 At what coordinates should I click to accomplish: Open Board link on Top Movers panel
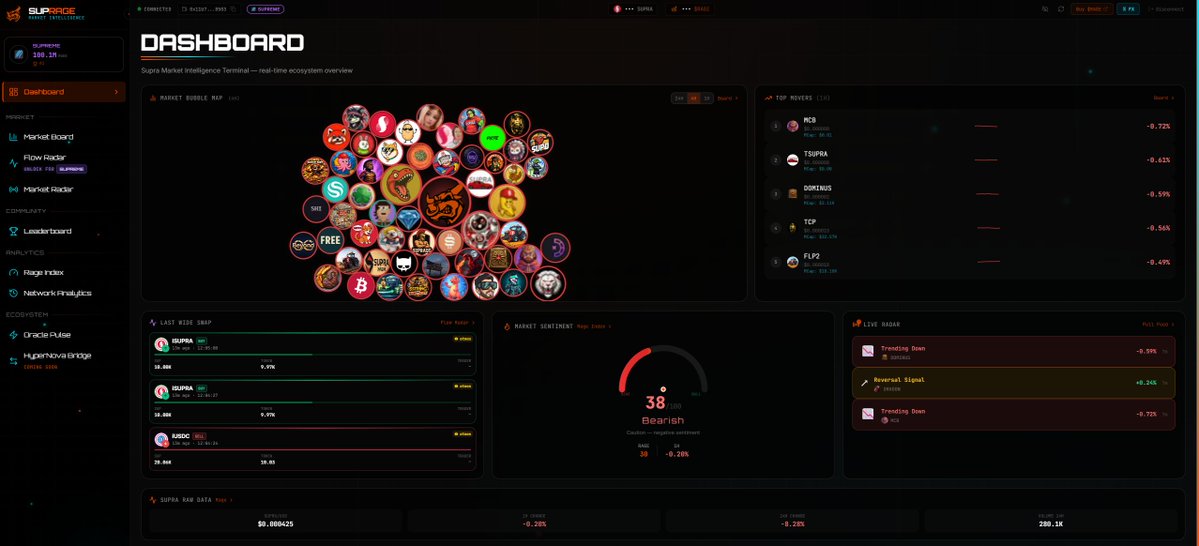(1164, 98)
